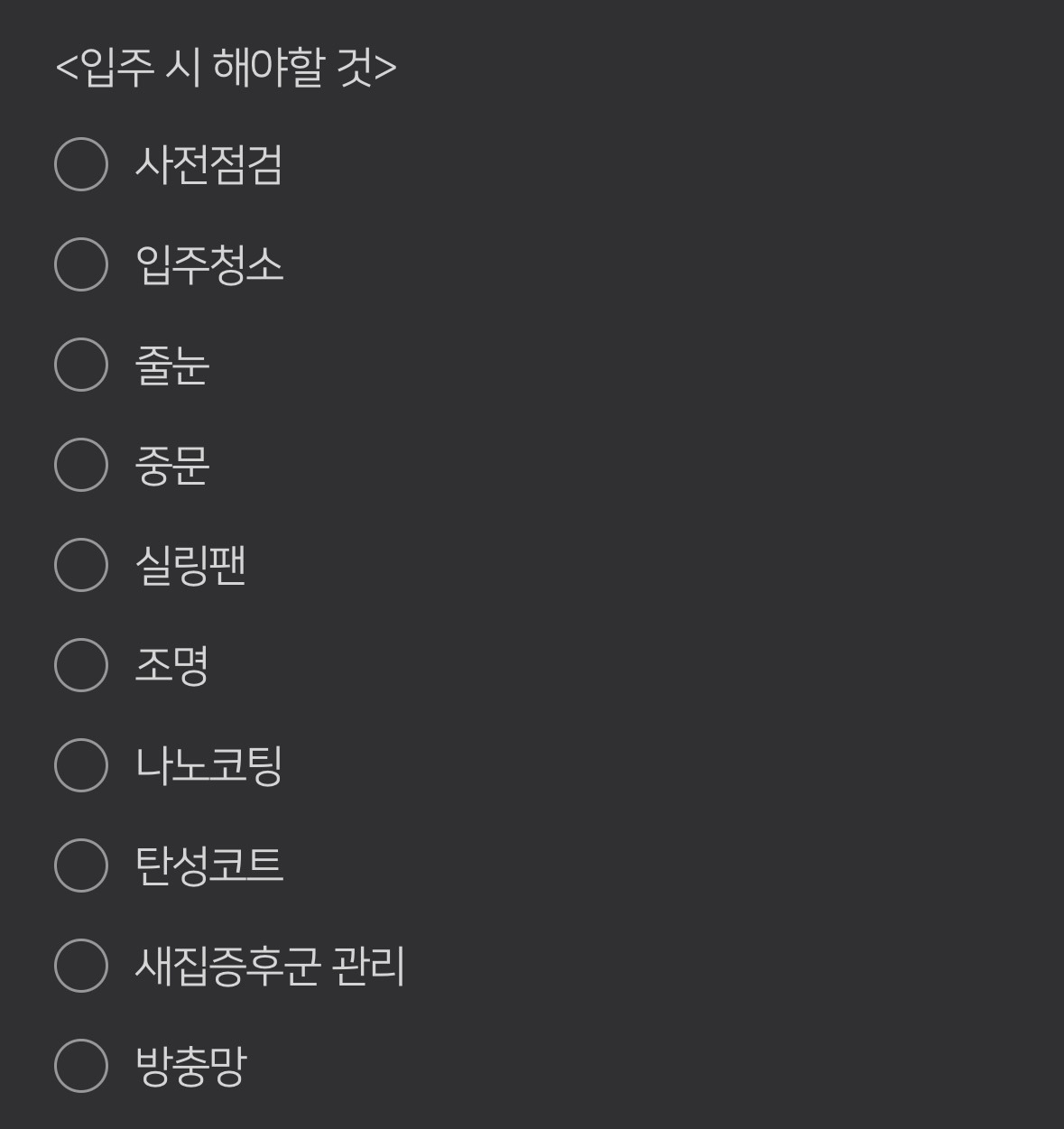The width and height of the screenshot is (1064, 1129).
Task: Click the 새집증후군 관리 text entry
Action: coord(270,967)
